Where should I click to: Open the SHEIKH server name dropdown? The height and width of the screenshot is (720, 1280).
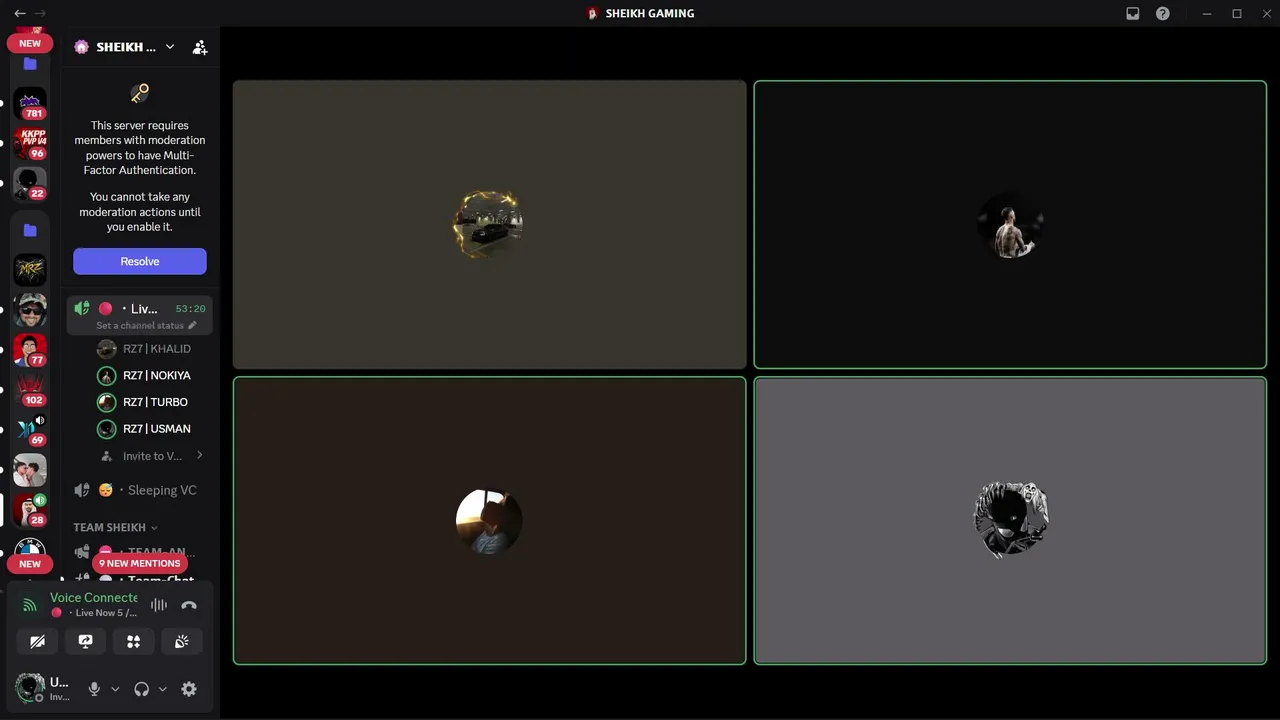125,47
